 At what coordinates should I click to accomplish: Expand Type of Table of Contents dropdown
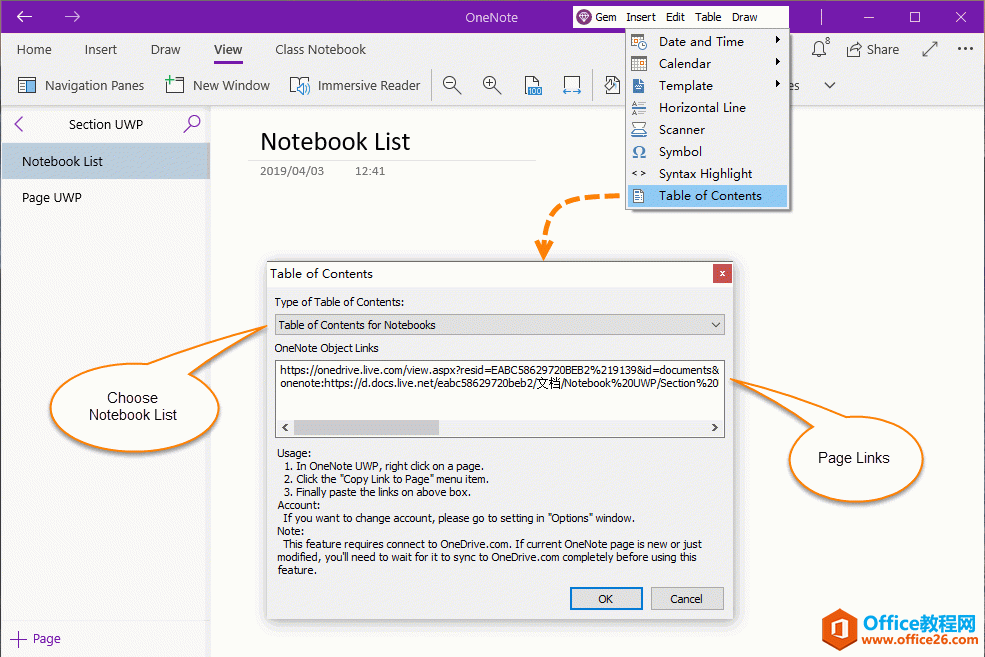(499, 325)
